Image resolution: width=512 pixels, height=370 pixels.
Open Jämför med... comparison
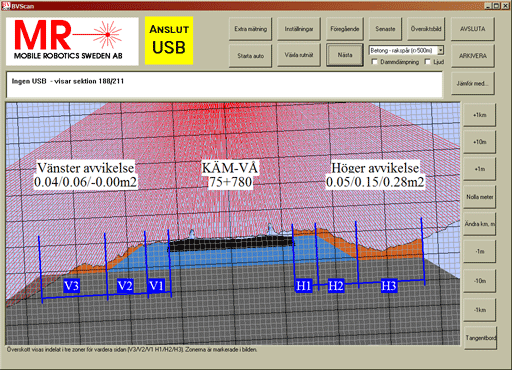point(473,83)
